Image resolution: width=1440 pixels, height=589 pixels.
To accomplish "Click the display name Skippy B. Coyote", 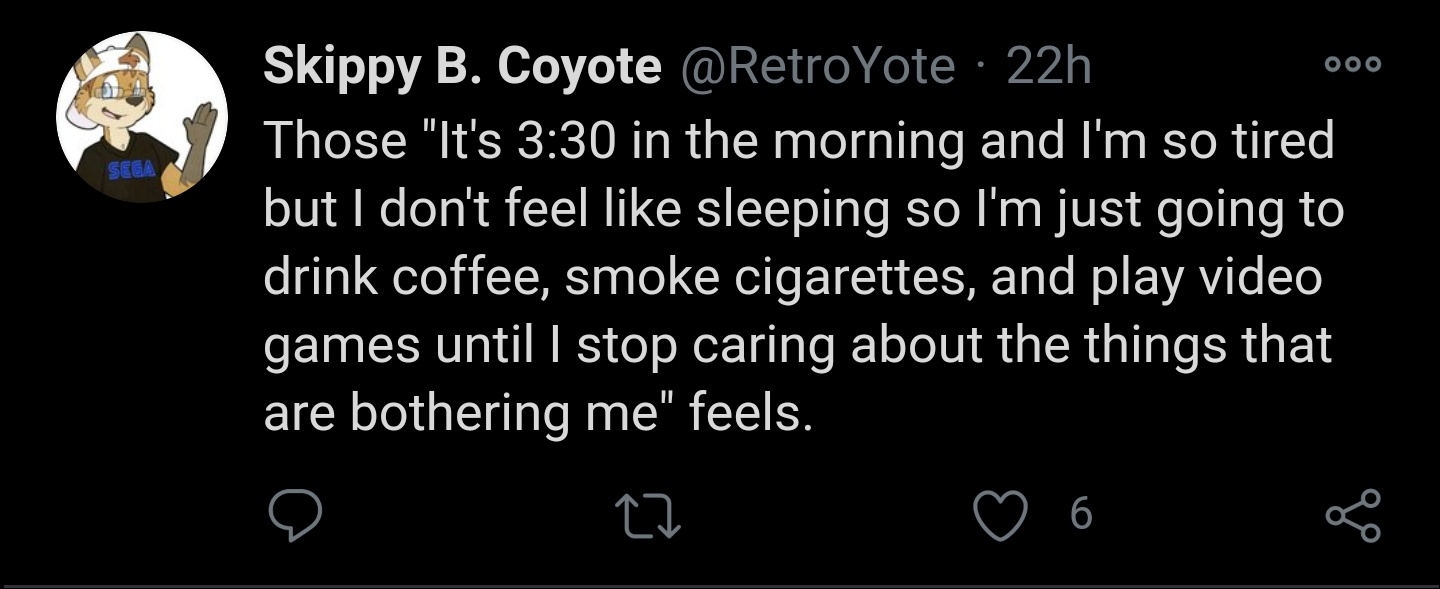I will point(462,68).
